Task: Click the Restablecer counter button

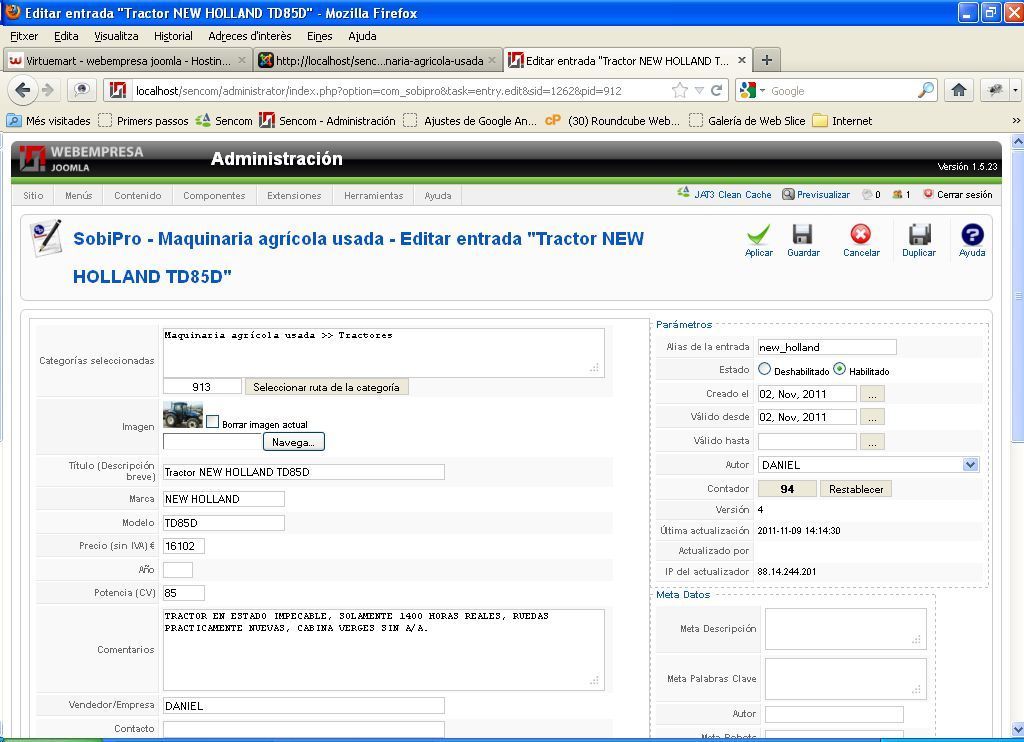Action: click(856, 489)
